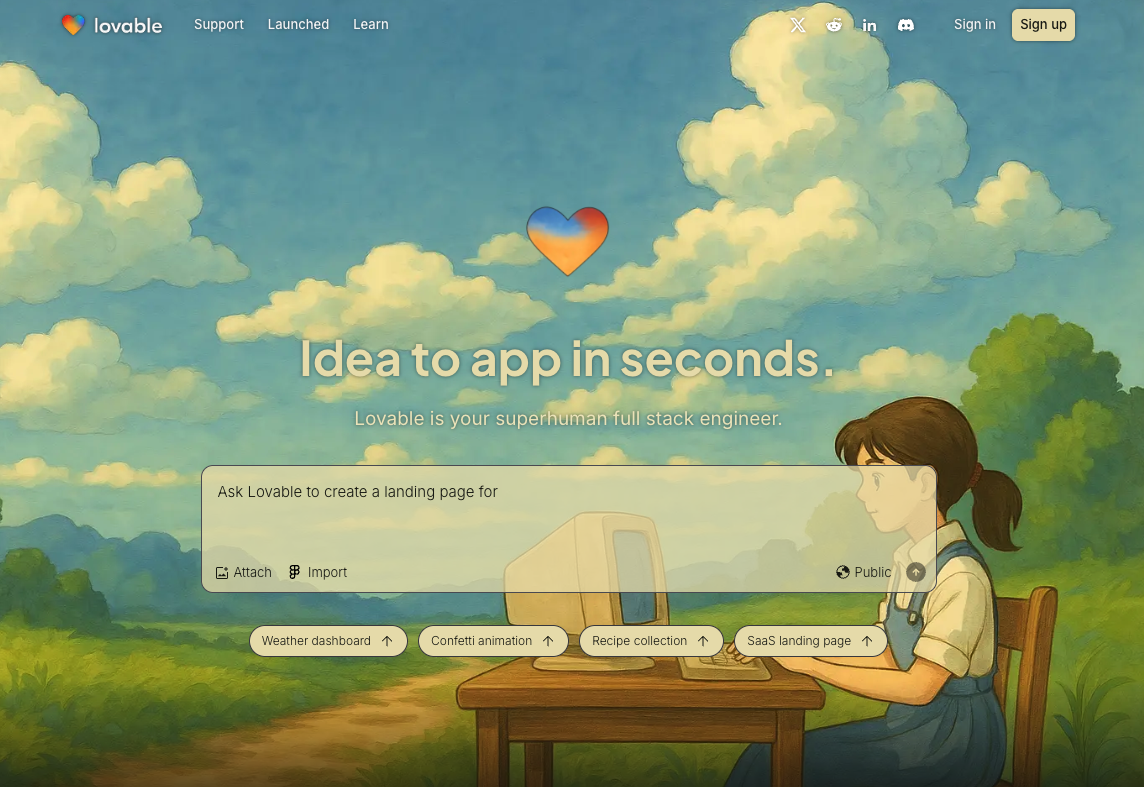This screenshot has height=787, width=1144.
Task: Choose the Recipe collection suggestion
Action: (652, 641)
